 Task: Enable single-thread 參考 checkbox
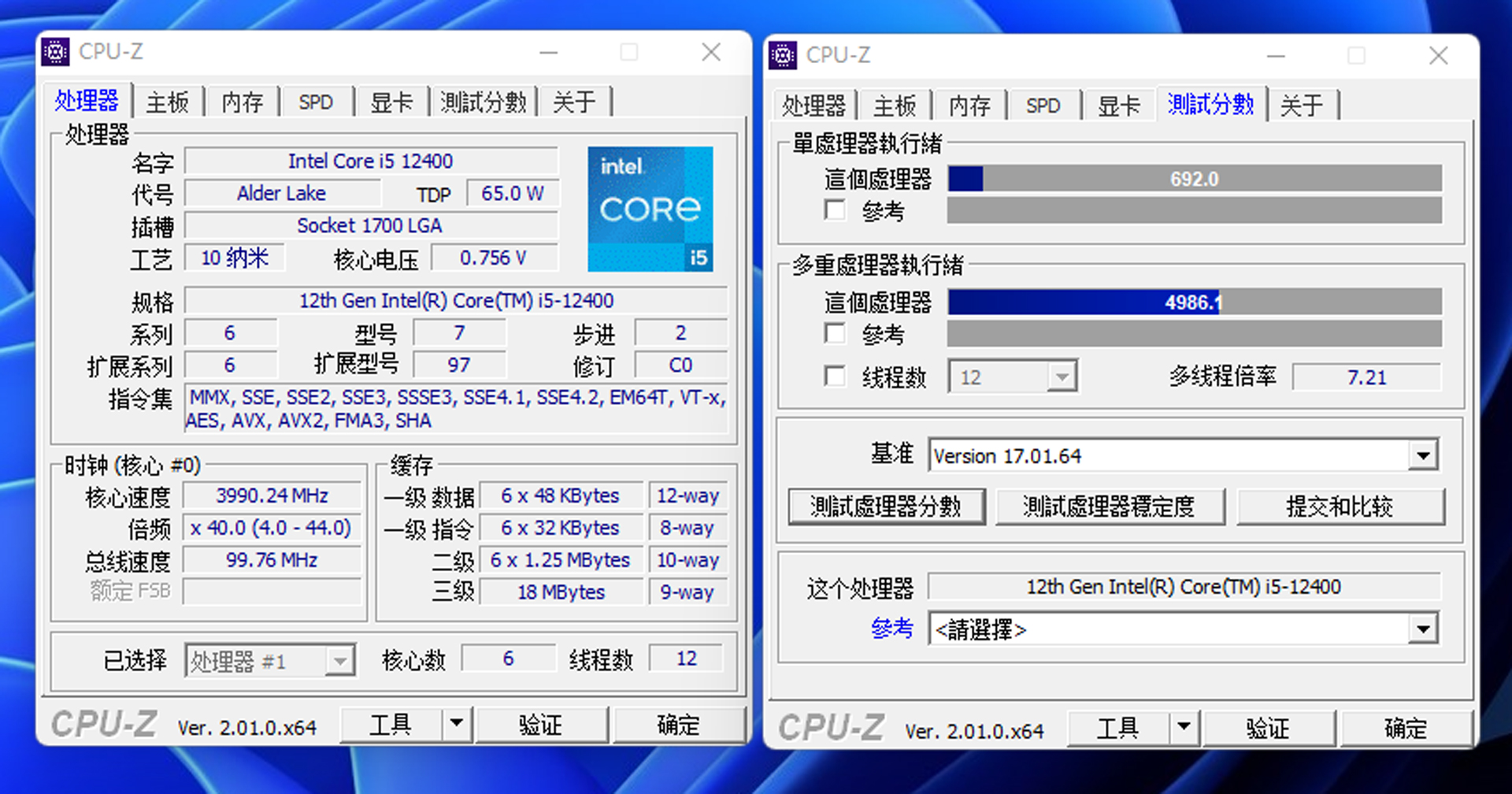tap(835, 210)
